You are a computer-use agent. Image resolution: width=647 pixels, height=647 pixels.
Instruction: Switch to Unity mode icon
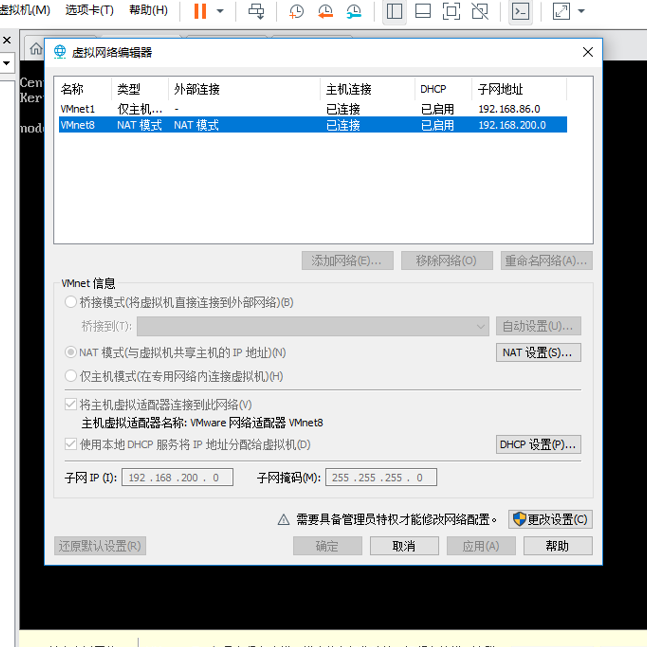[480, 11]
